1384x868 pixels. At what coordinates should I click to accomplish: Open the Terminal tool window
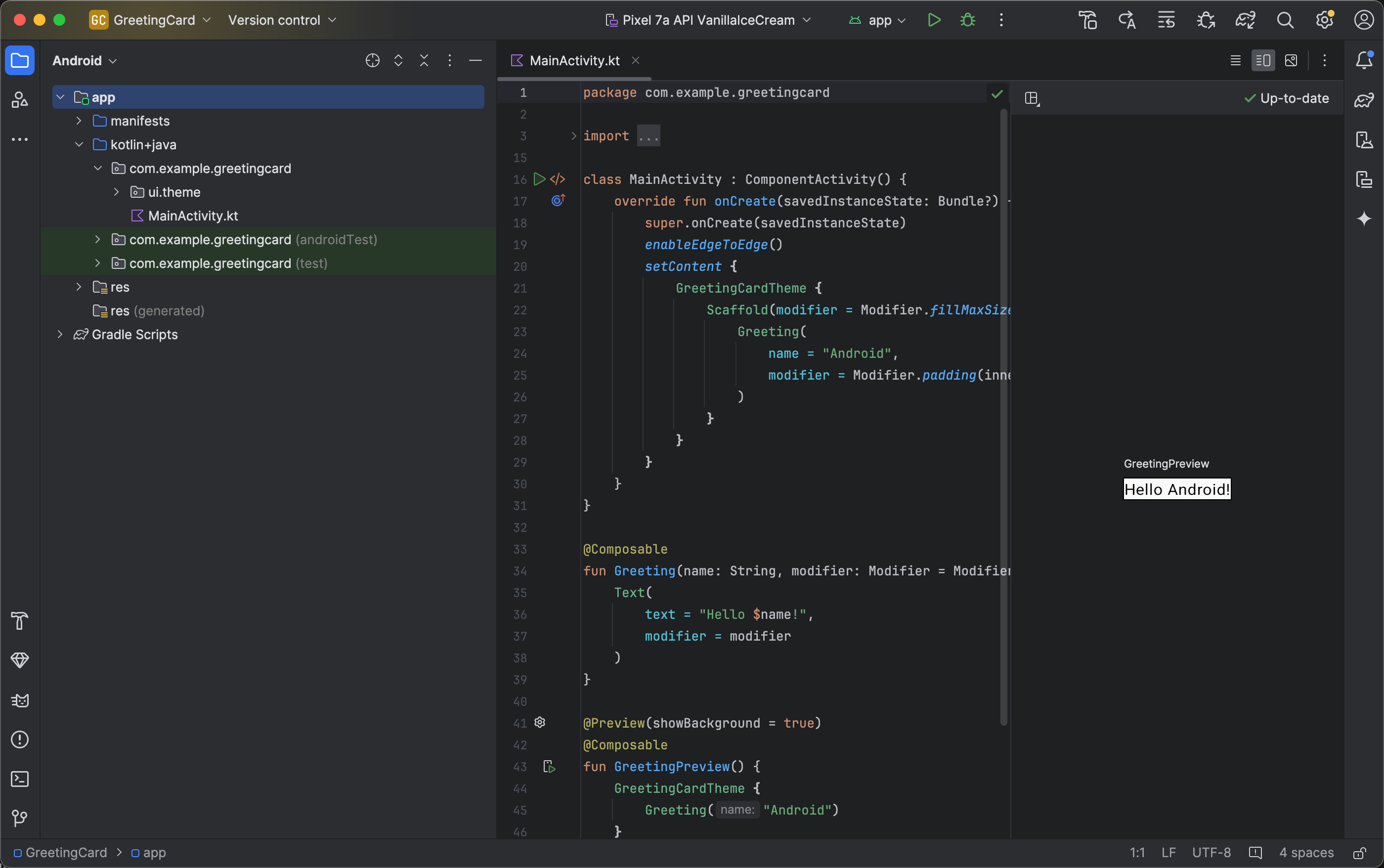pos(19,779)
